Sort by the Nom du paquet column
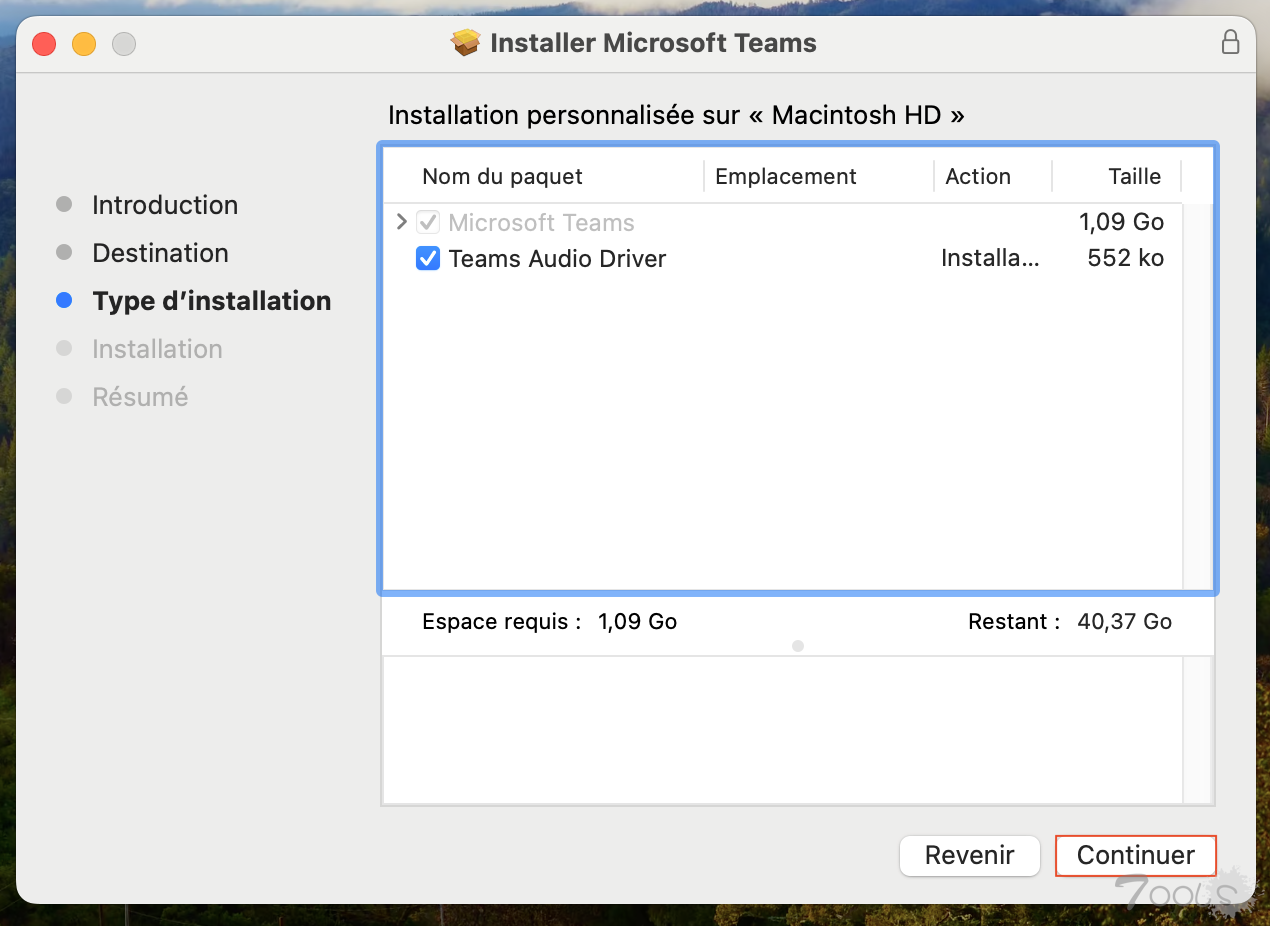This screenshot has height=926, width=1270. pyautogui.click(x=502, y=177)
